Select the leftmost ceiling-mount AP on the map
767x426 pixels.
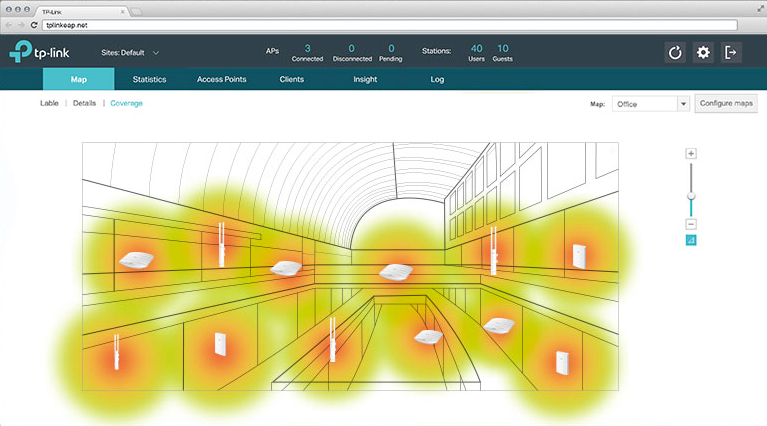coord(136,260)
